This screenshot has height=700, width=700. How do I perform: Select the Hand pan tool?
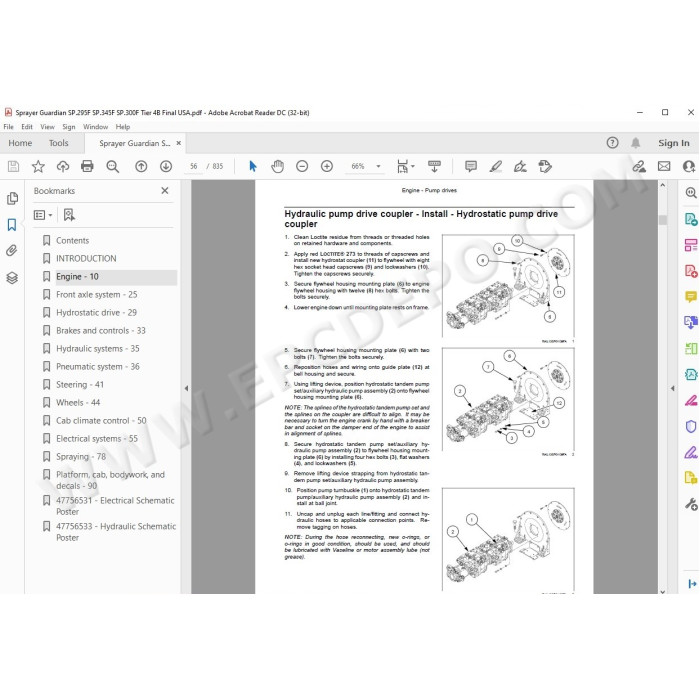tap(277, 167)
